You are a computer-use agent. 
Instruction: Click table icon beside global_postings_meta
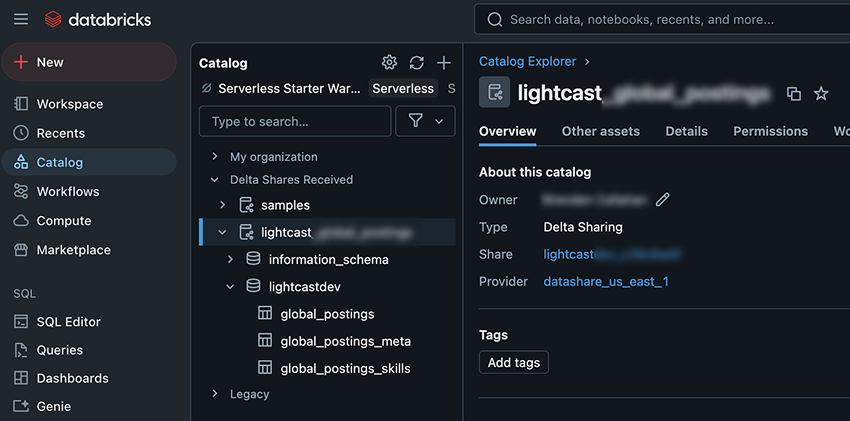pyautogui.click(x=265, y=341)
